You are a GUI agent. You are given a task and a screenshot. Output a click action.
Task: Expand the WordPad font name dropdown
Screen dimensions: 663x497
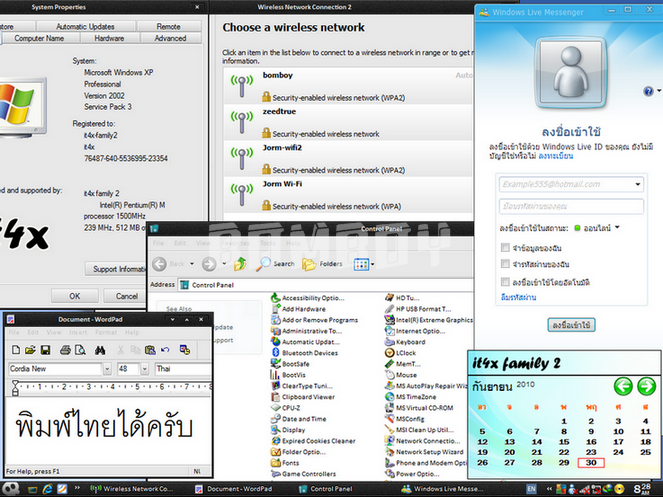(107, 369)
